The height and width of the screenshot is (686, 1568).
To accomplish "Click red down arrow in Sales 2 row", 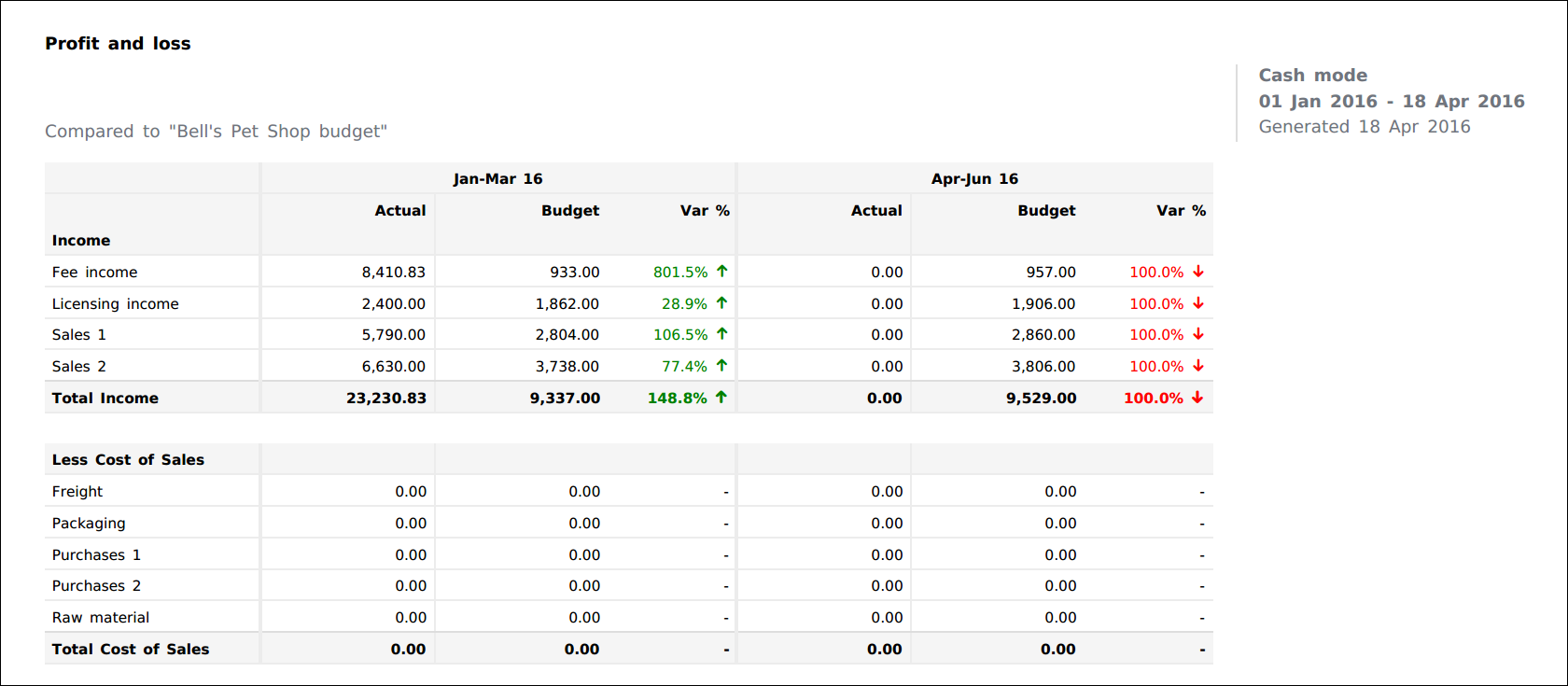I will pyautogui.click(x=1198, y=366).
